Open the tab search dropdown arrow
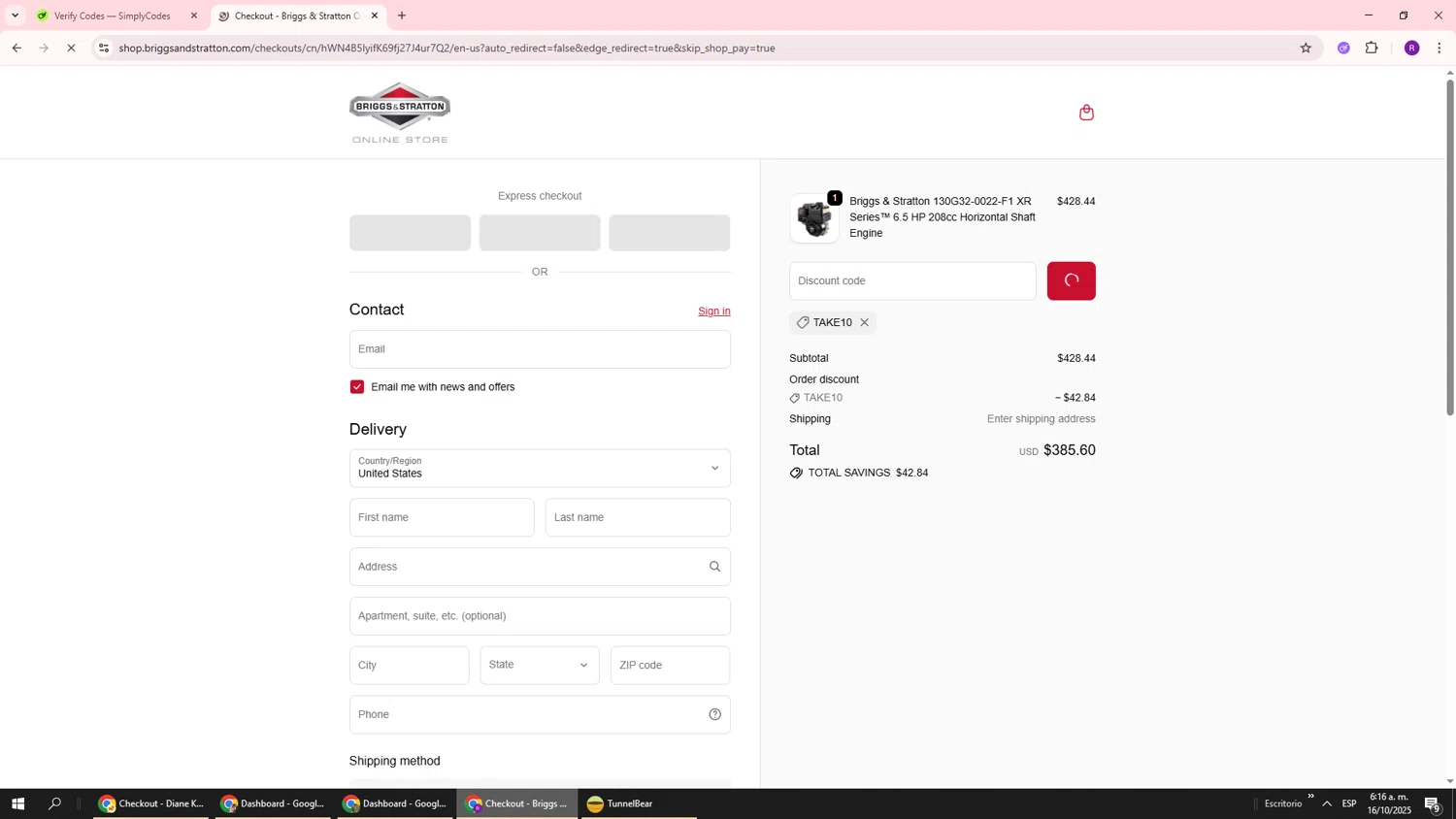This screenshot has width=1456, height=819. 15,16
